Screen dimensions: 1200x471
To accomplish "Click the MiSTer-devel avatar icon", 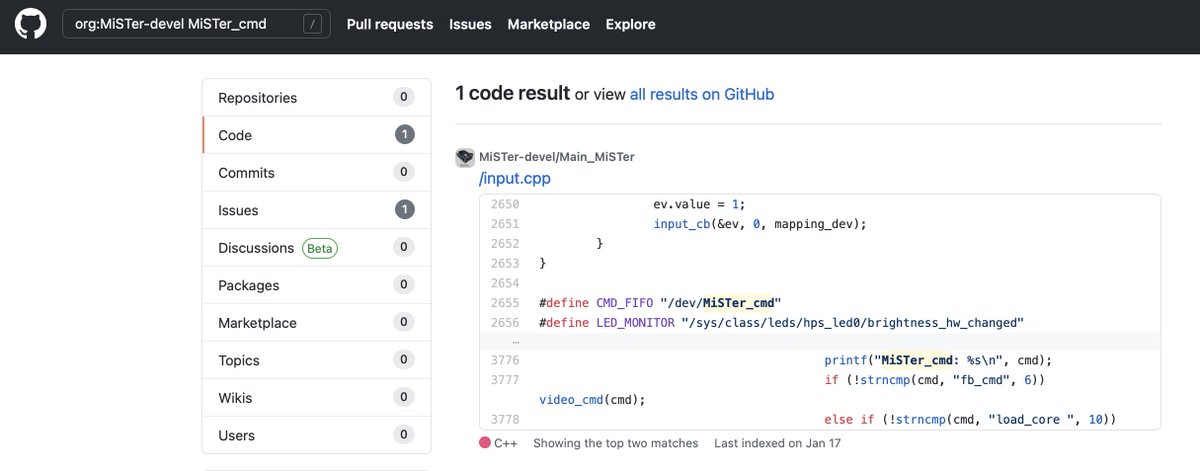I will point(464,157).
